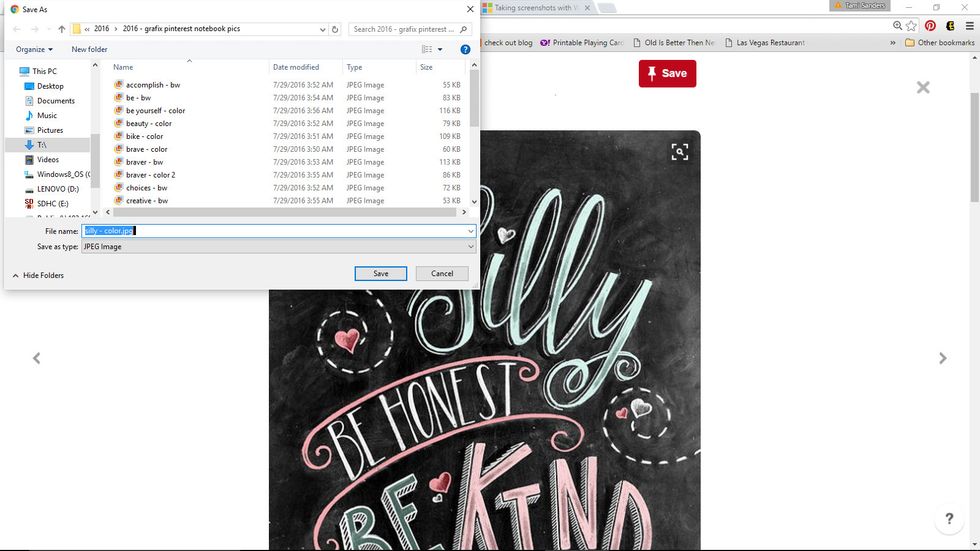Expand the address path history dropdown
This screenshot has width=980, height=551.
pyautogui.click(x=322, y=29)
